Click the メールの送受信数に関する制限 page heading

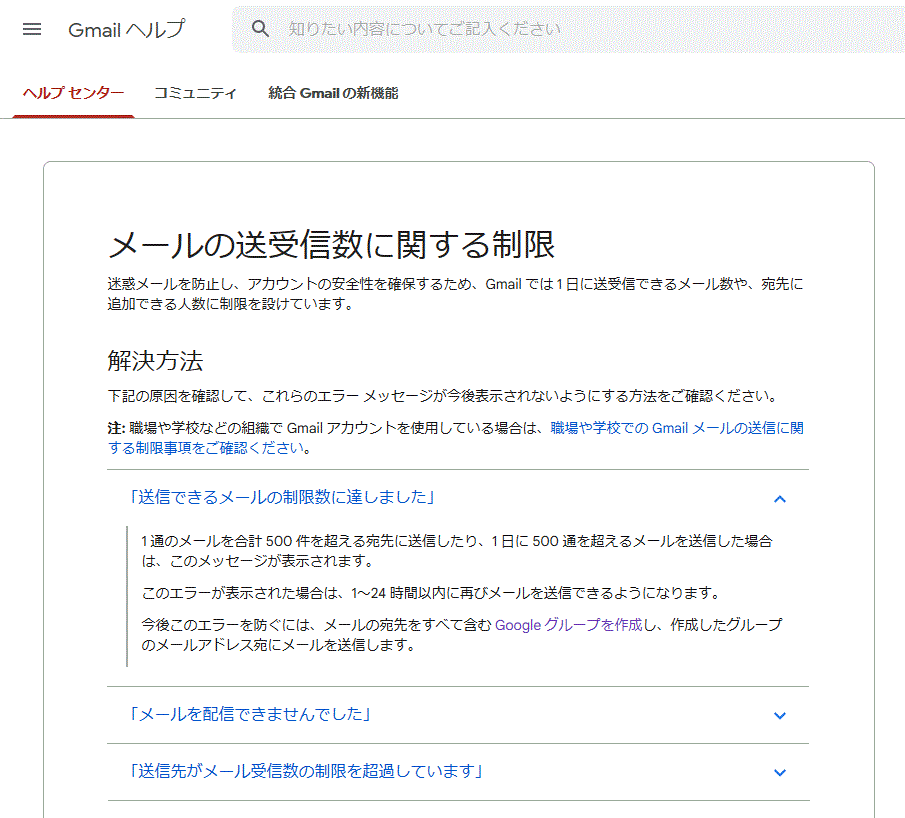330,244
